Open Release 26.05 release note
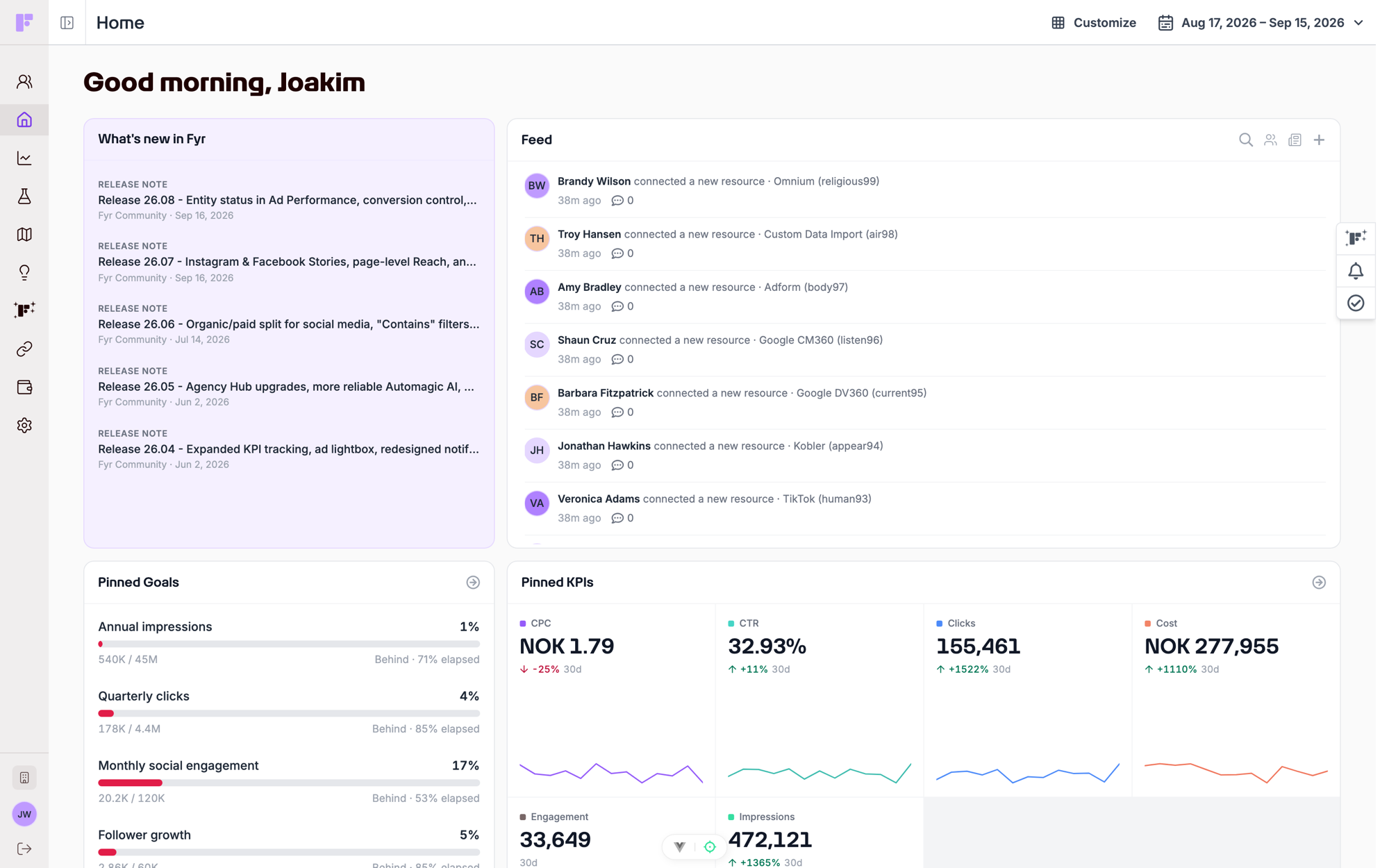Screen dimensions: 1389x868 [x=288, y=387]
